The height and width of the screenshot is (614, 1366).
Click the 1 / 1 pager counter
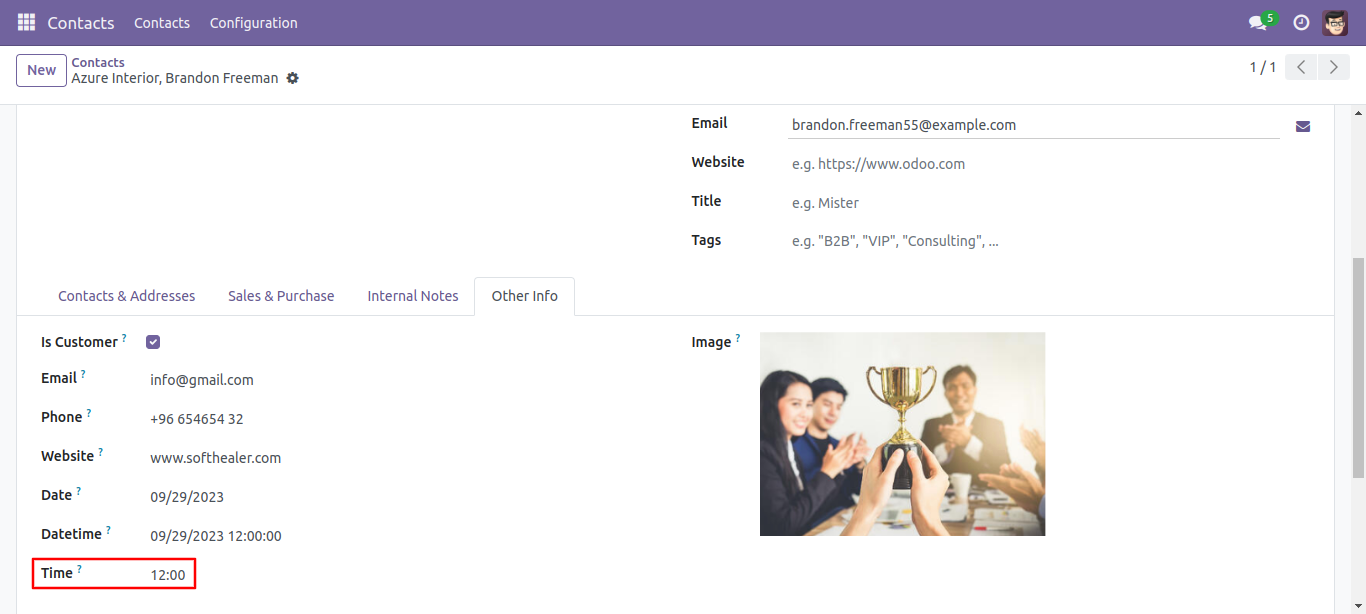point(1263,67)
